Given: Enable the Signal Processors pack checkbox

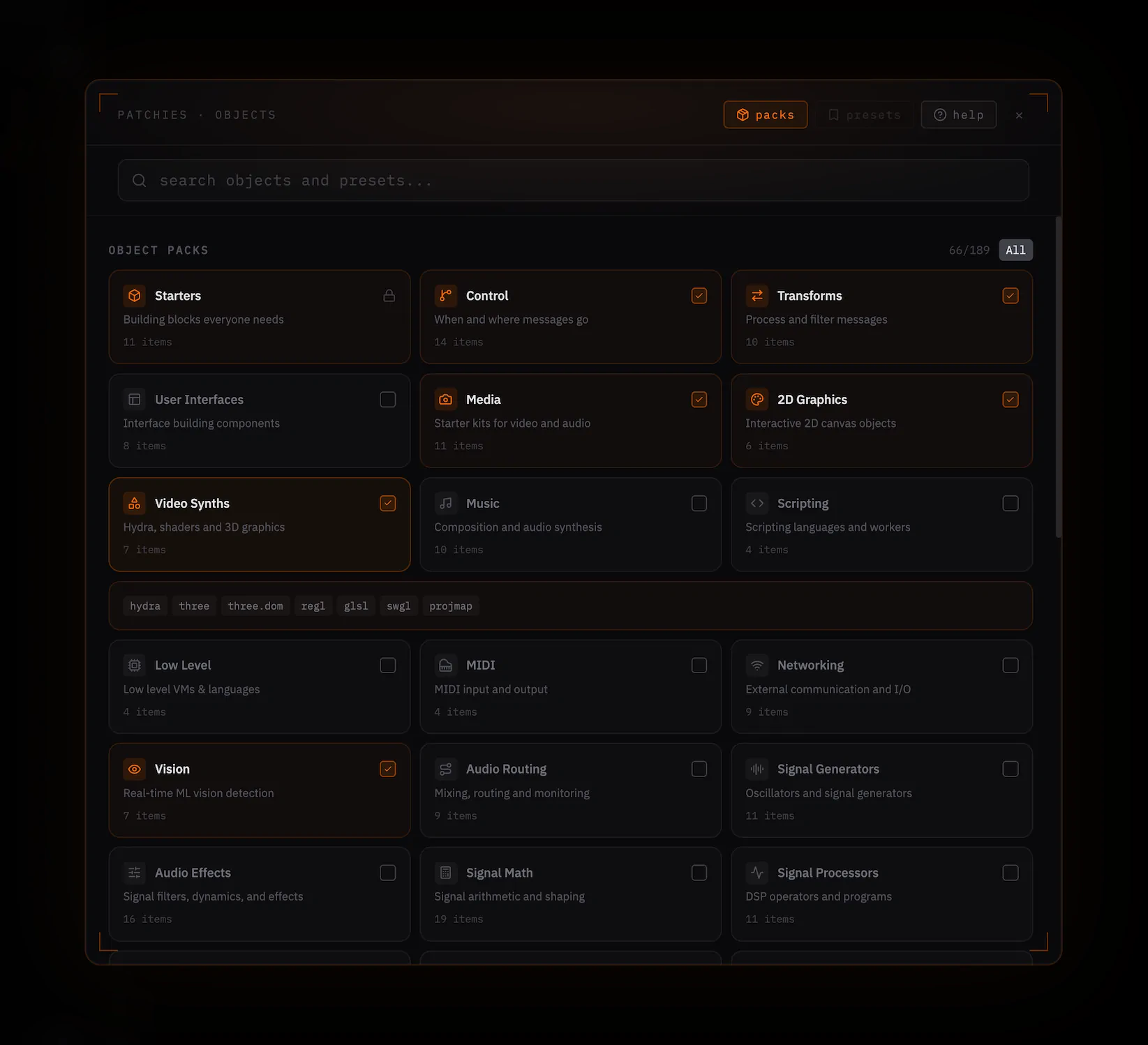Looking at the screenshot, I should (x=1010, y=873).
